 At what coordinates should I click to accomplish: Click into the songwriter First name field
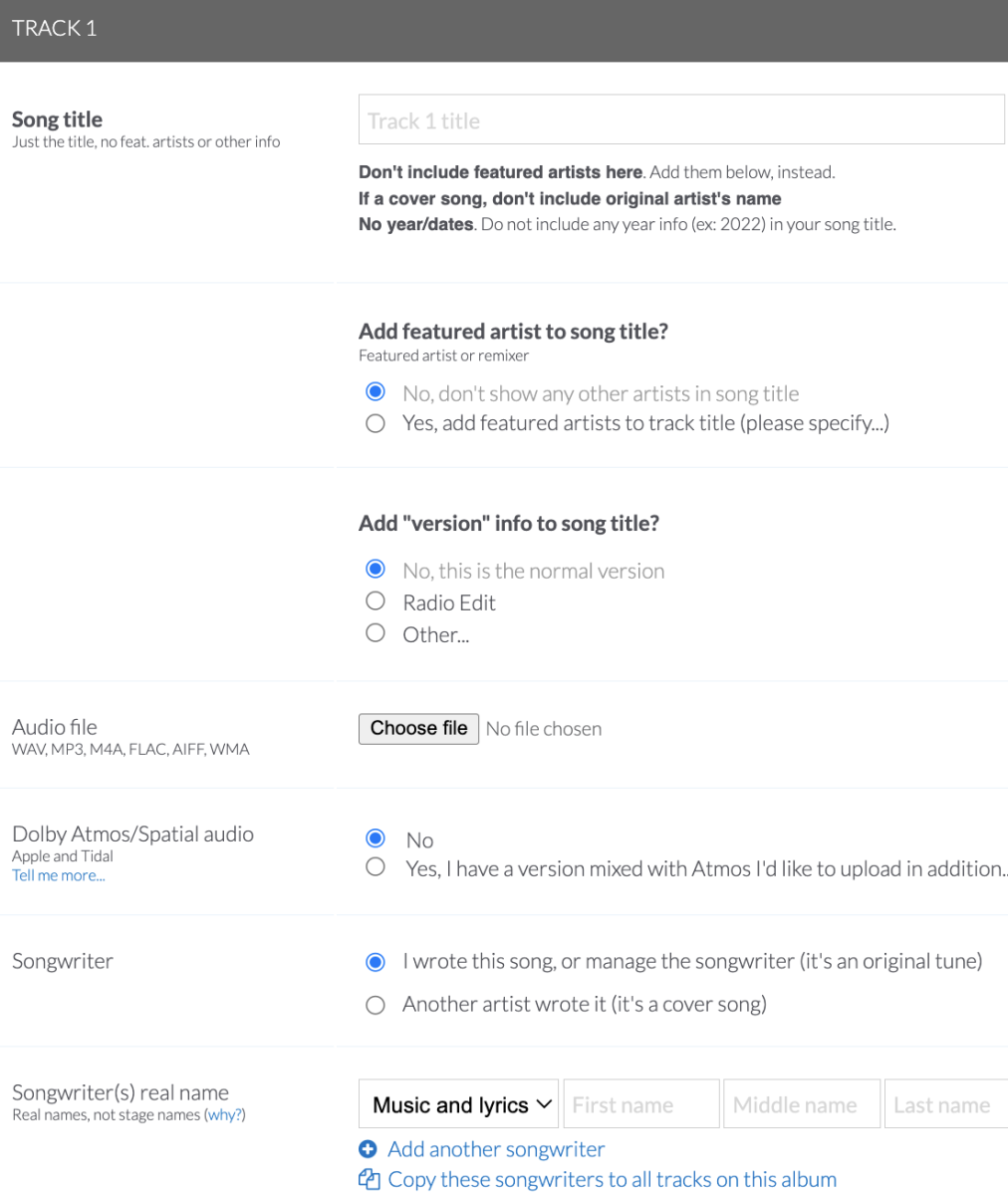click(x=641, y=1104)
